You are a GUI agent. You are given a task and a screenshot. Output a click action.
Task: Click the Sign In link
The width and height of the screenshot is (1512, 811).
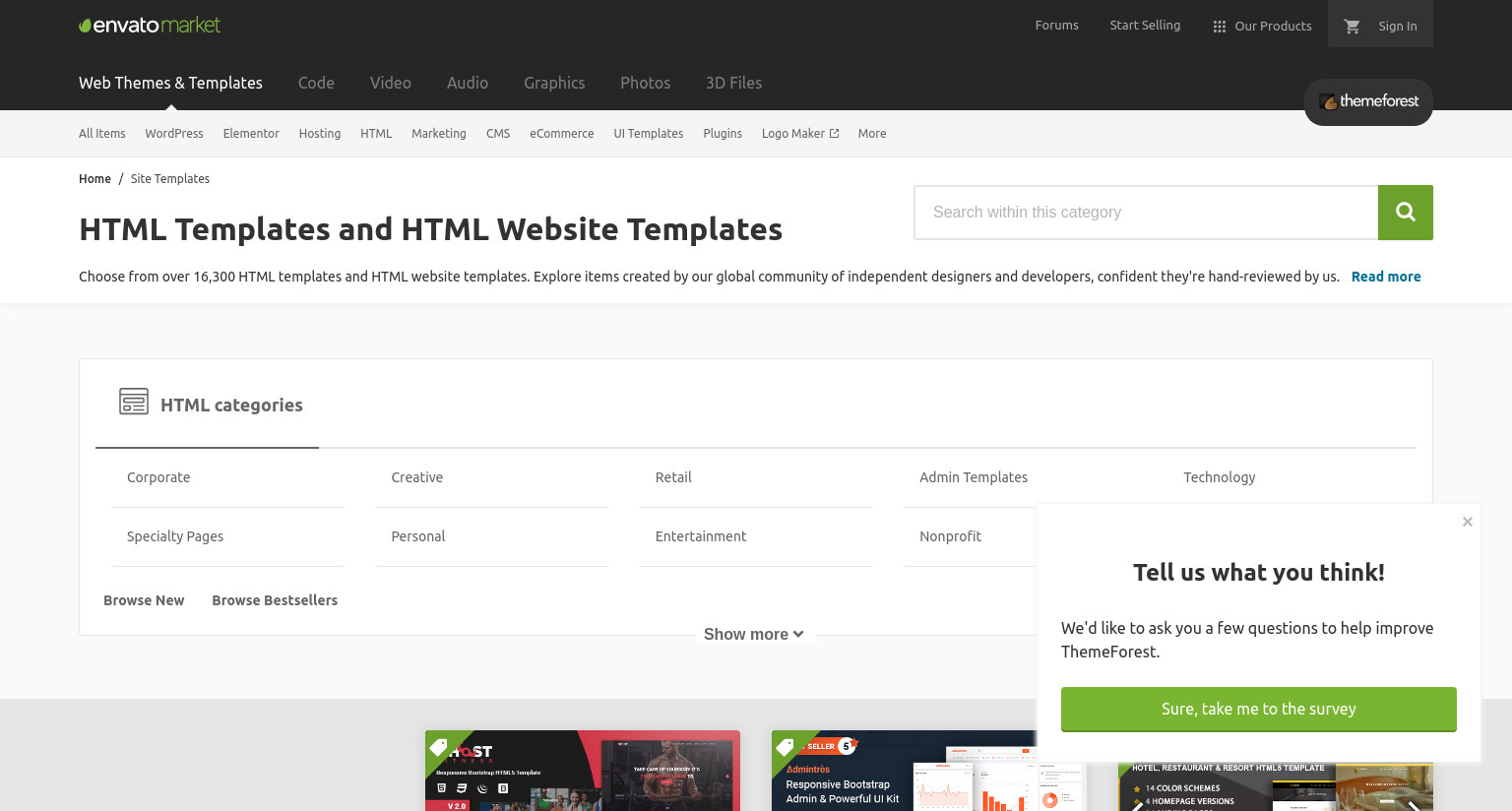click(1398, 27)
